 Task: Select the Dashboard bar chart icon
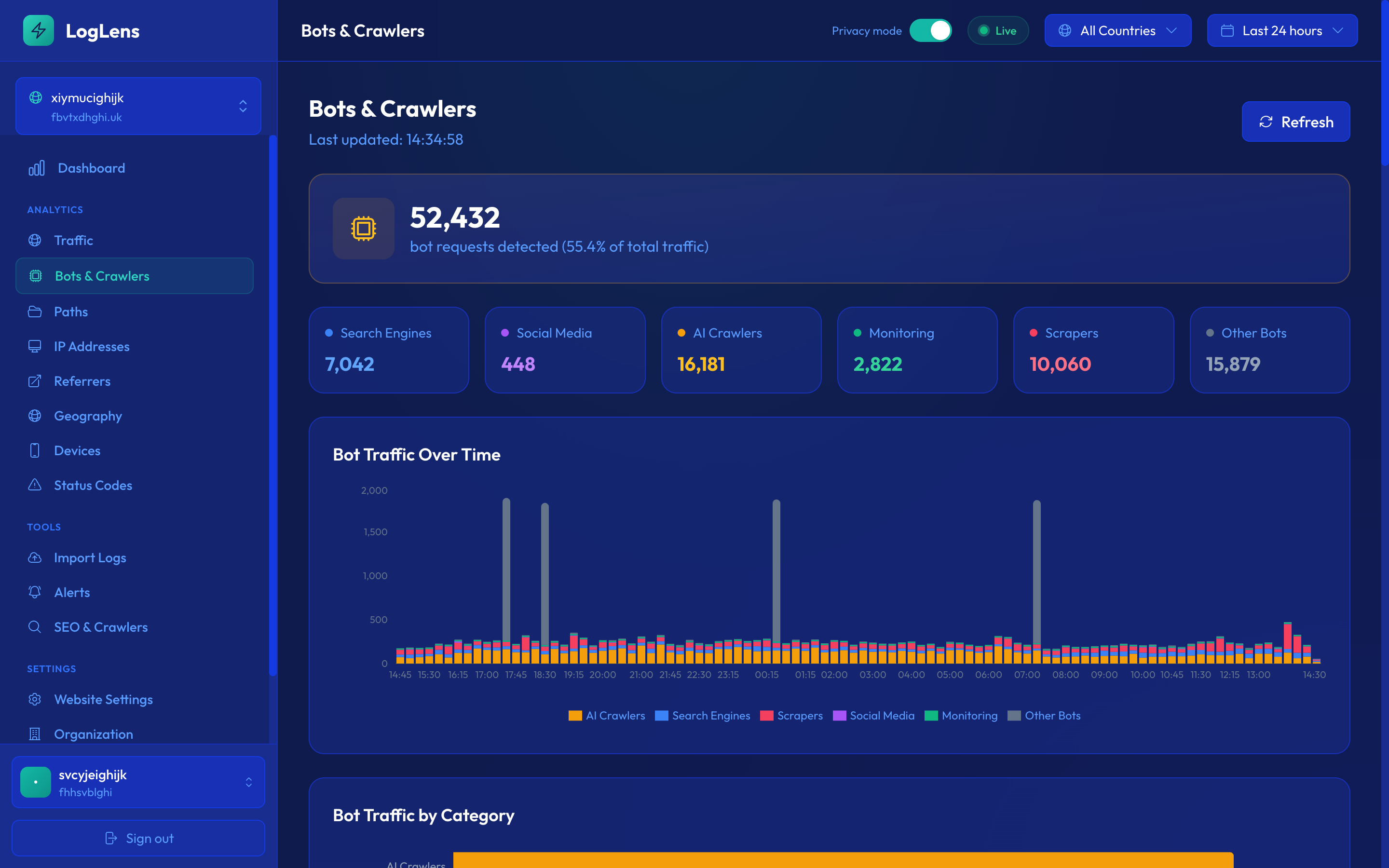(x=36, y=168)
